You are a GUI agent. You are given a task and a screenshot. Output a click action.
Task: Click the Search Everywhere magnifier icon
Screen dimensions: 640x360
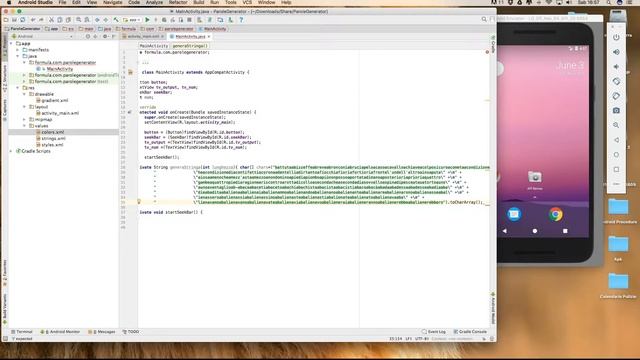point(484,19)
